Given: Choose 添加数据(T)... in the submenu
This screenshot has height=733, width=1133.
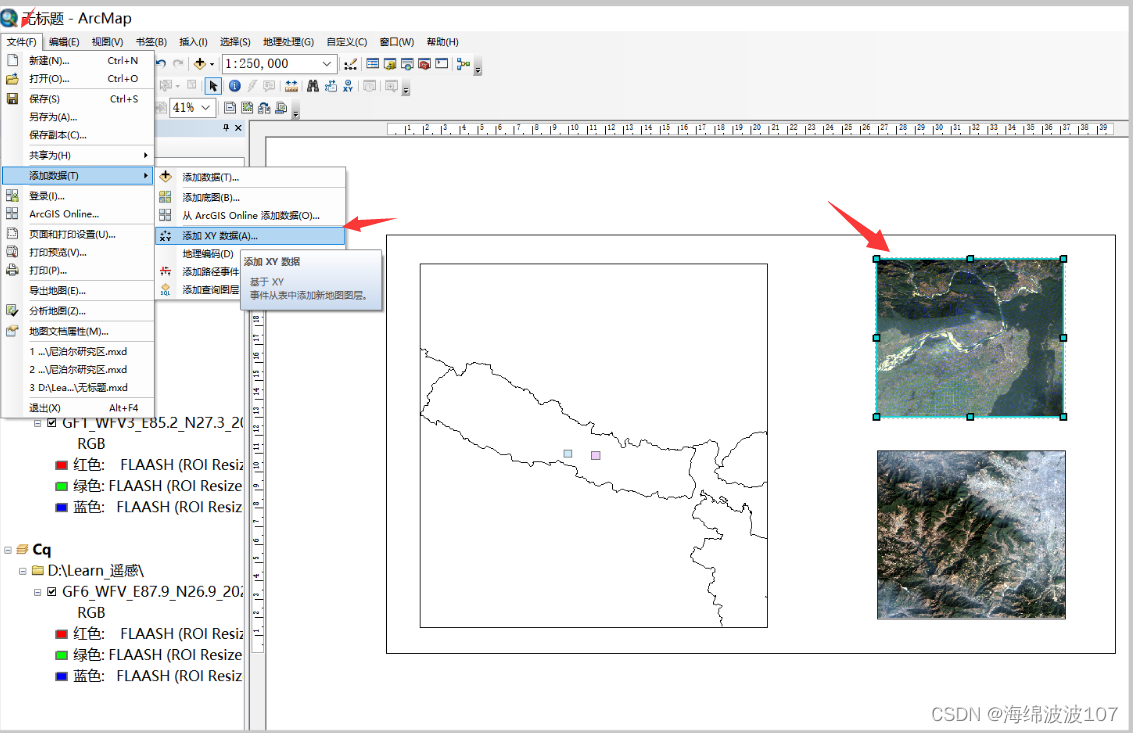Looking at the screenshot, I should [250, 177].
